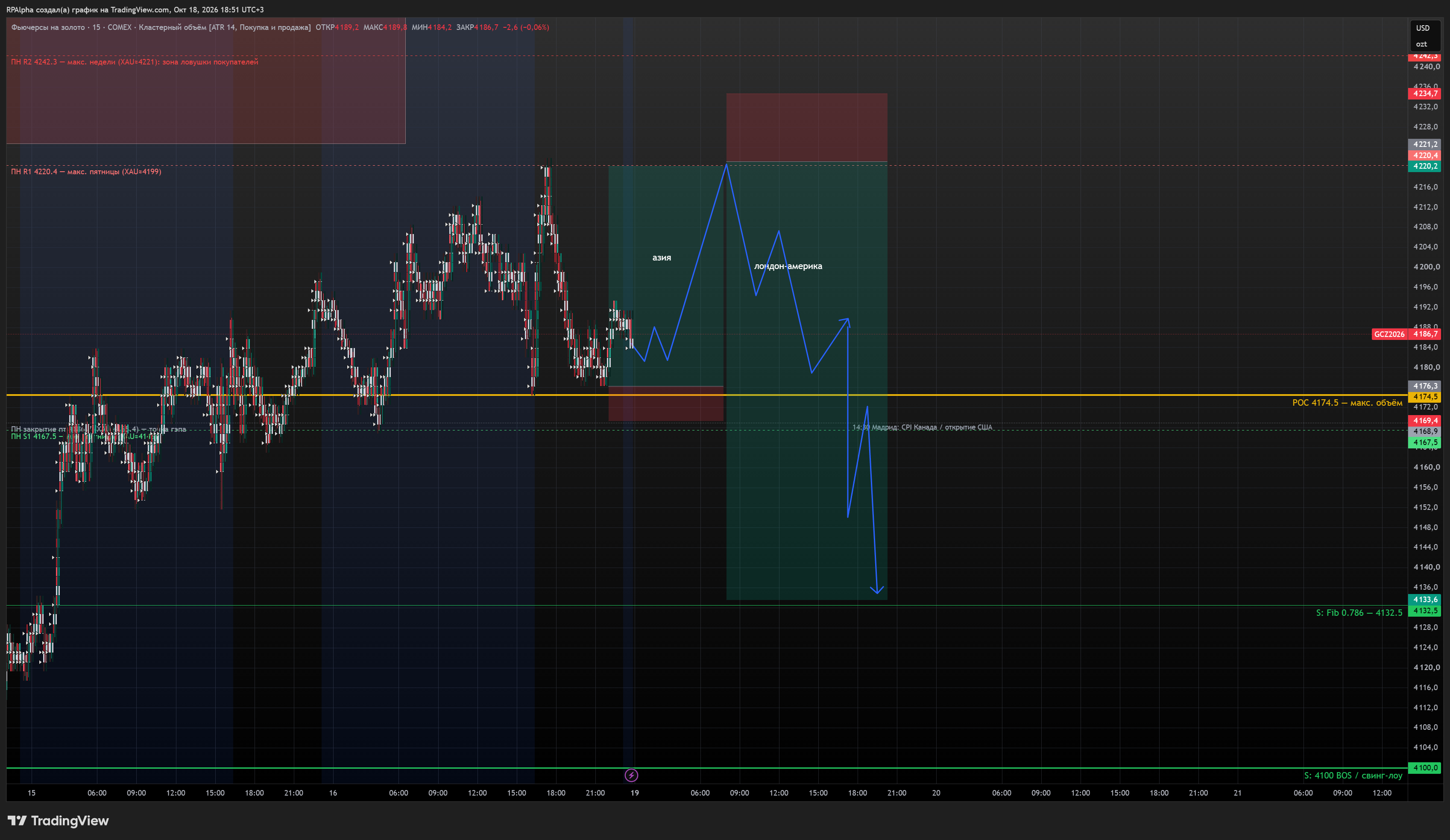Click the ozt unit label on the price scale
The width and height of the screenshot is (1450, 840).
pyautogui.click(x=1421, y=44)
